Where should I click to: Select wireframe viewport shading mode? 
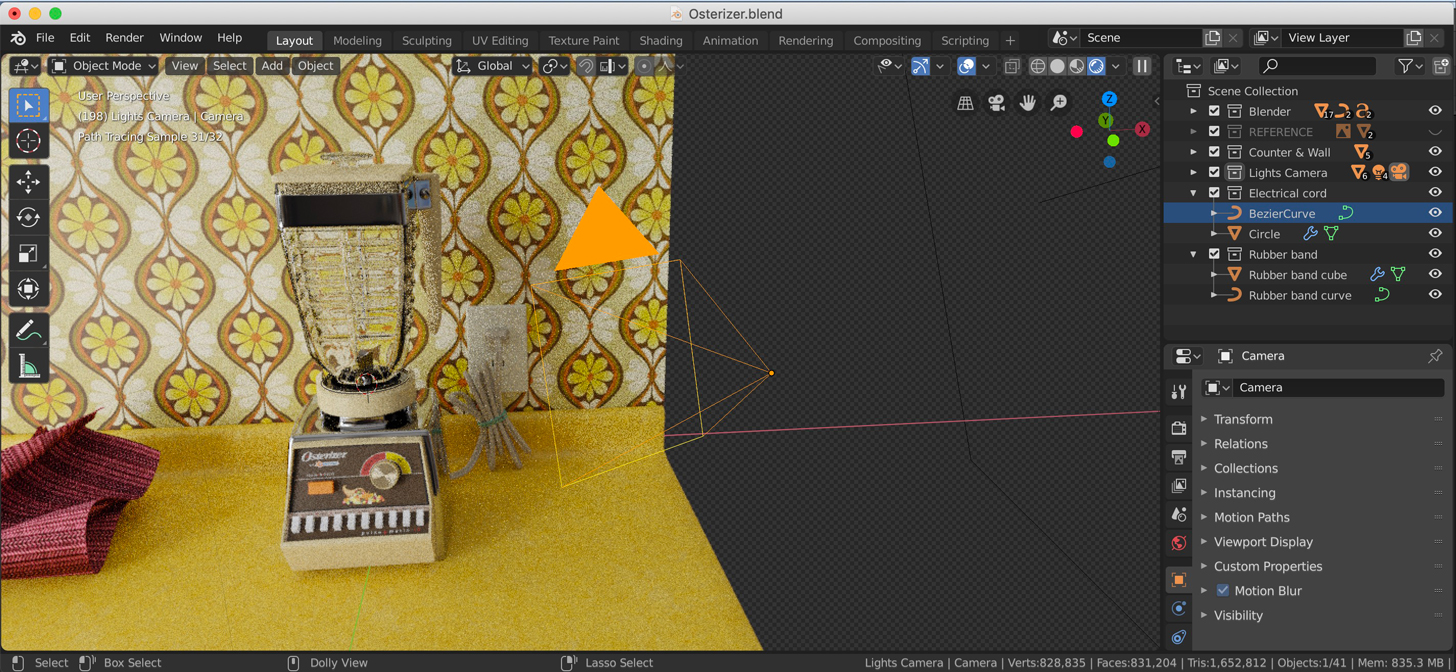coord(1037,66)
